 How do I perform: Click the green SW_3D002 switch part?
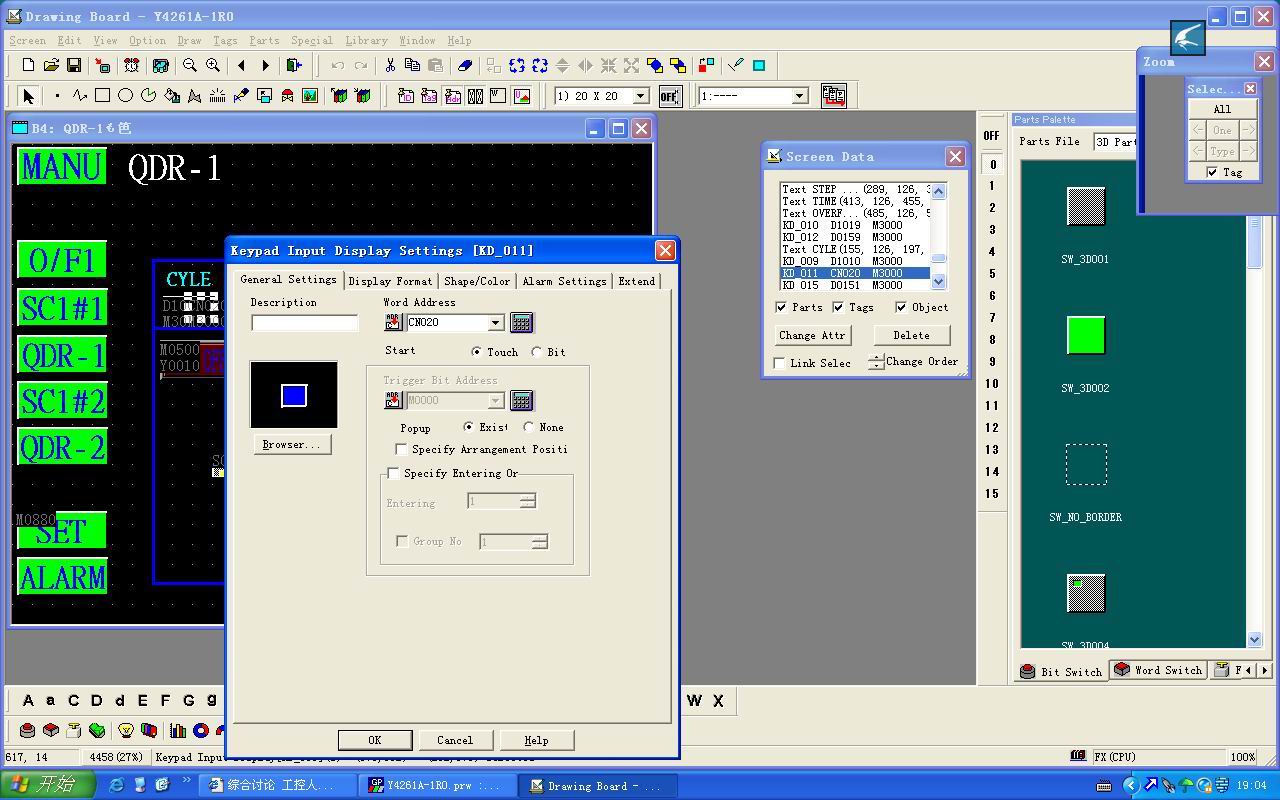click(1085, 336)
